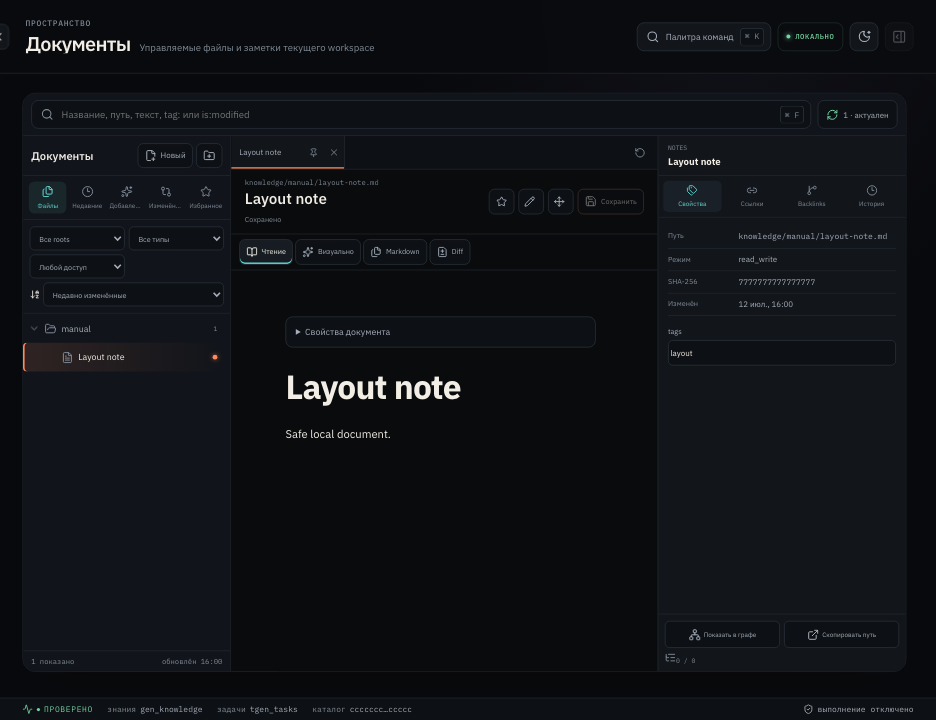
Task: Create a new document with Новый
Action: [x=165, y=155]
